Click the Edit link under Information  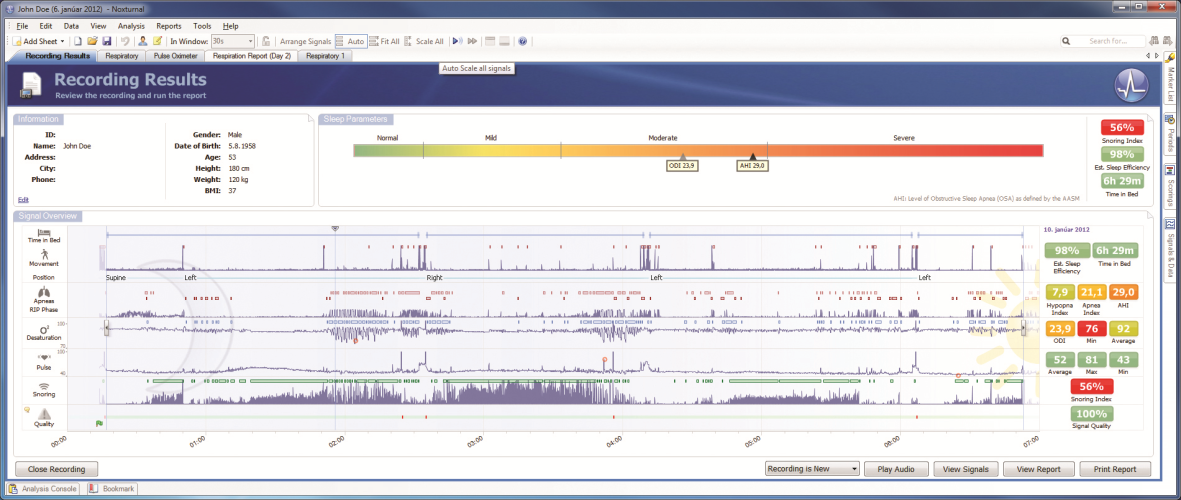click(23, 199)
